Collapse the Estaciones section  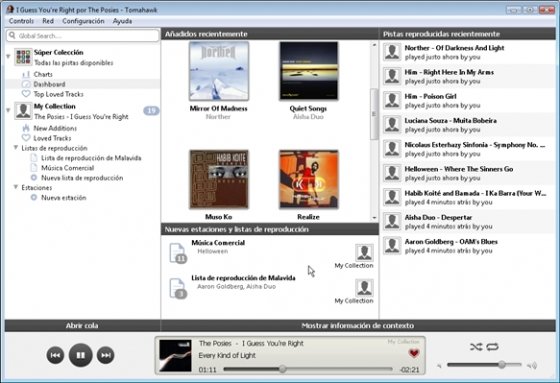point(16,187)
